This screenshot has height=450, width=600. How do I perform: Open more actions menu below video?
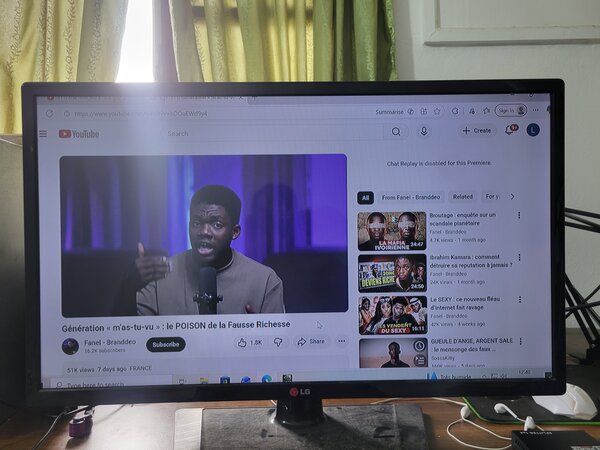(x=341, y=341)
